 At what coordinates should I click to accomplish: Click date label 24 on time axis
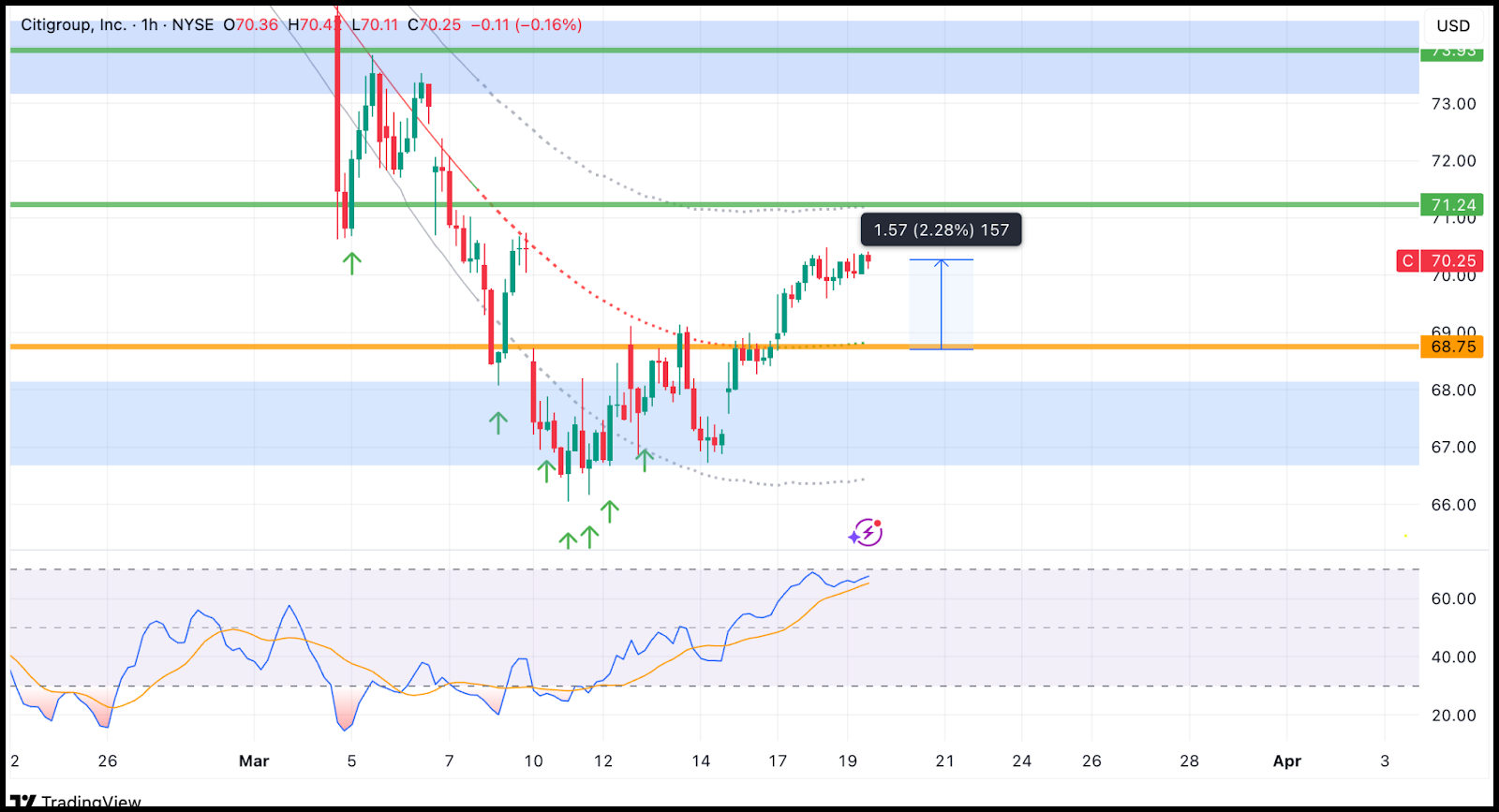click(x=1022, y=760)
